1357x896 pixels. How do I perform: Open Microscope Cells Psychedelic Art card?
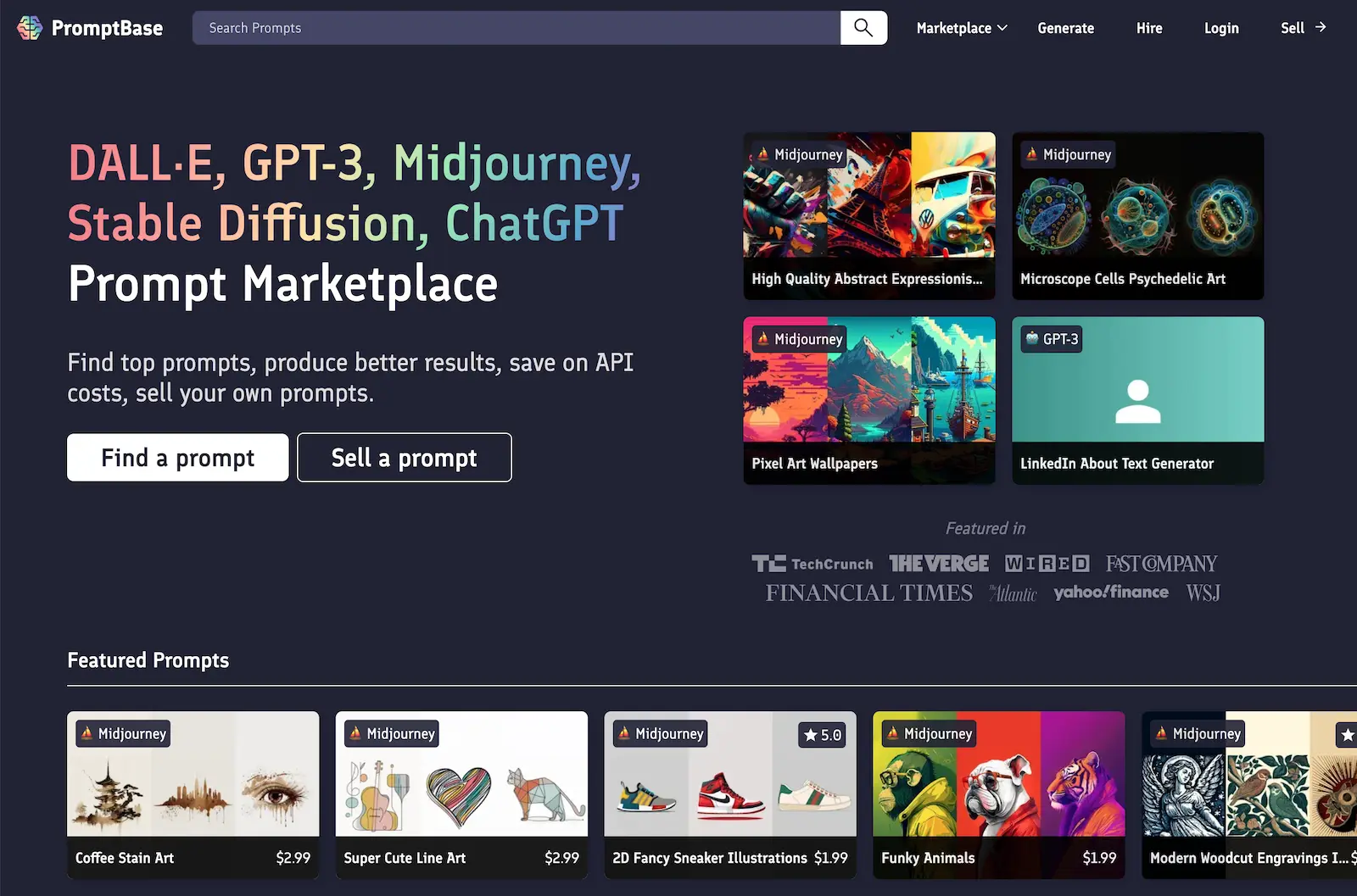pos(1137,215)
